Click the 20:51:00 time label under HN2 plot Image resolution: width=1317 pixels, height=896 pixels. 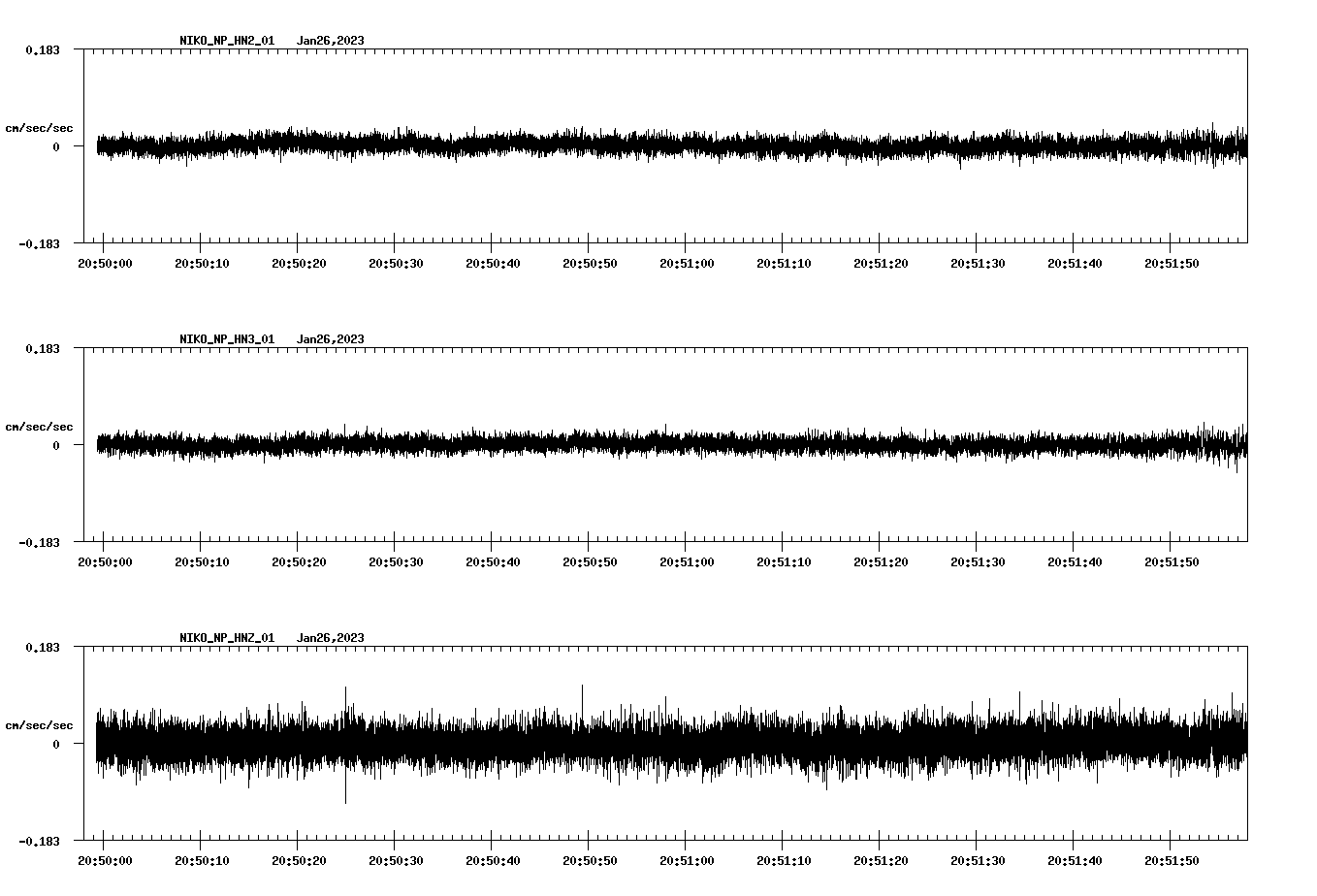tap(687, 264)
